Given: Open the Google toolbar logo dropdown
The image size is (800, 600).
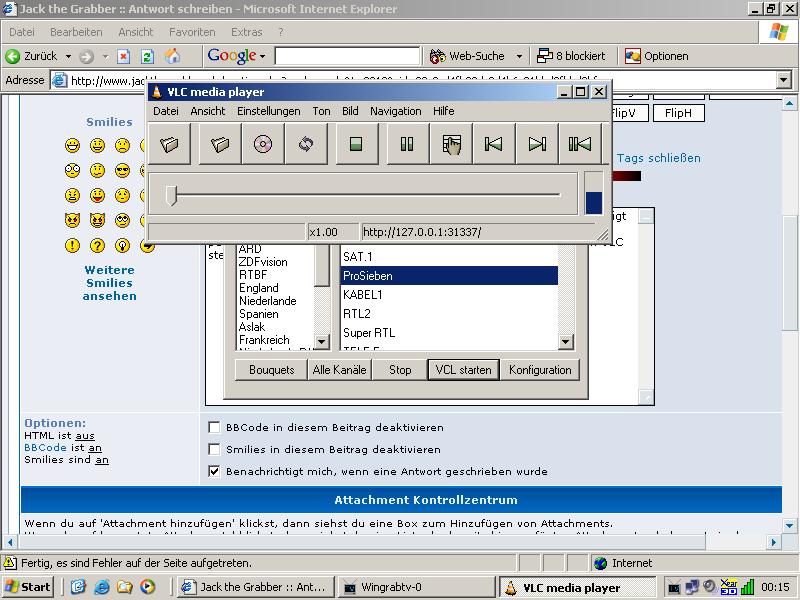Looking at the screenshot, I should [238, 56].
